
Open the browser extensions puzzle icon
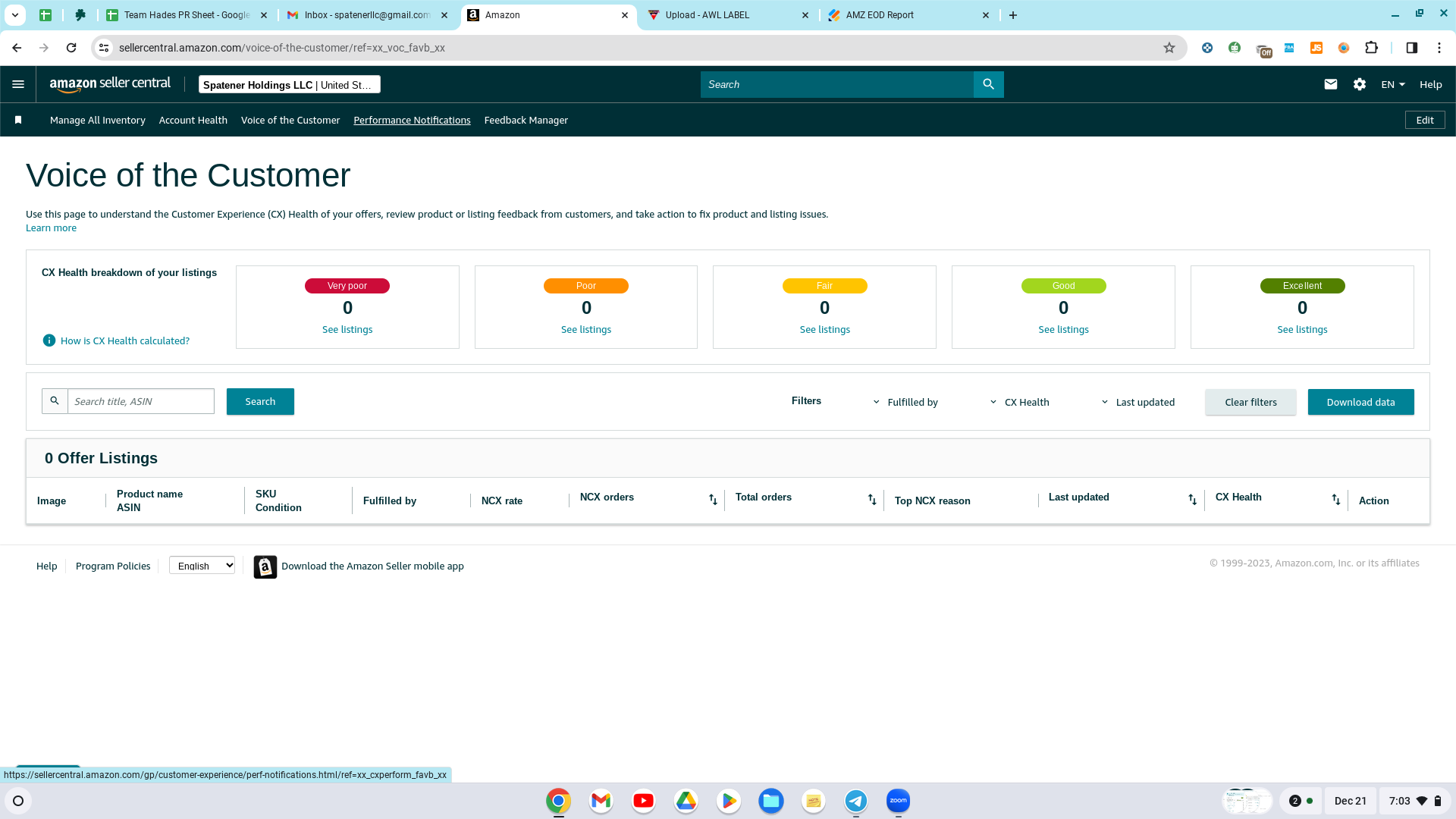pos(1371,48)
